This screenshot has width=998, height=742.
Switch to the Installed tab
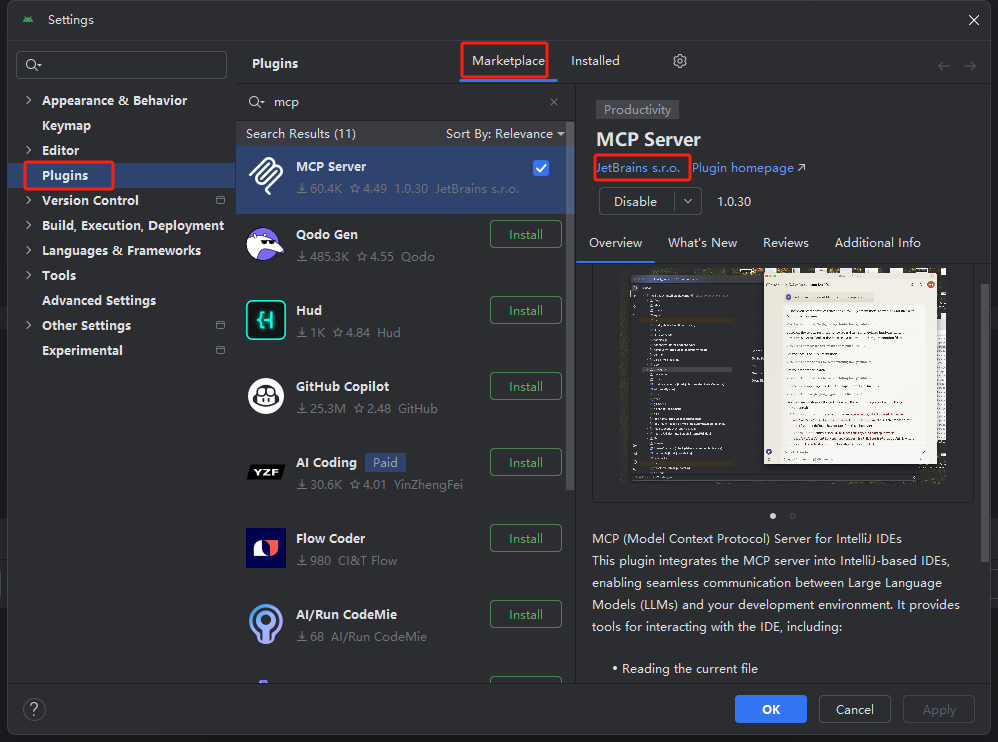pyautogui.click(x=594, y=61)
